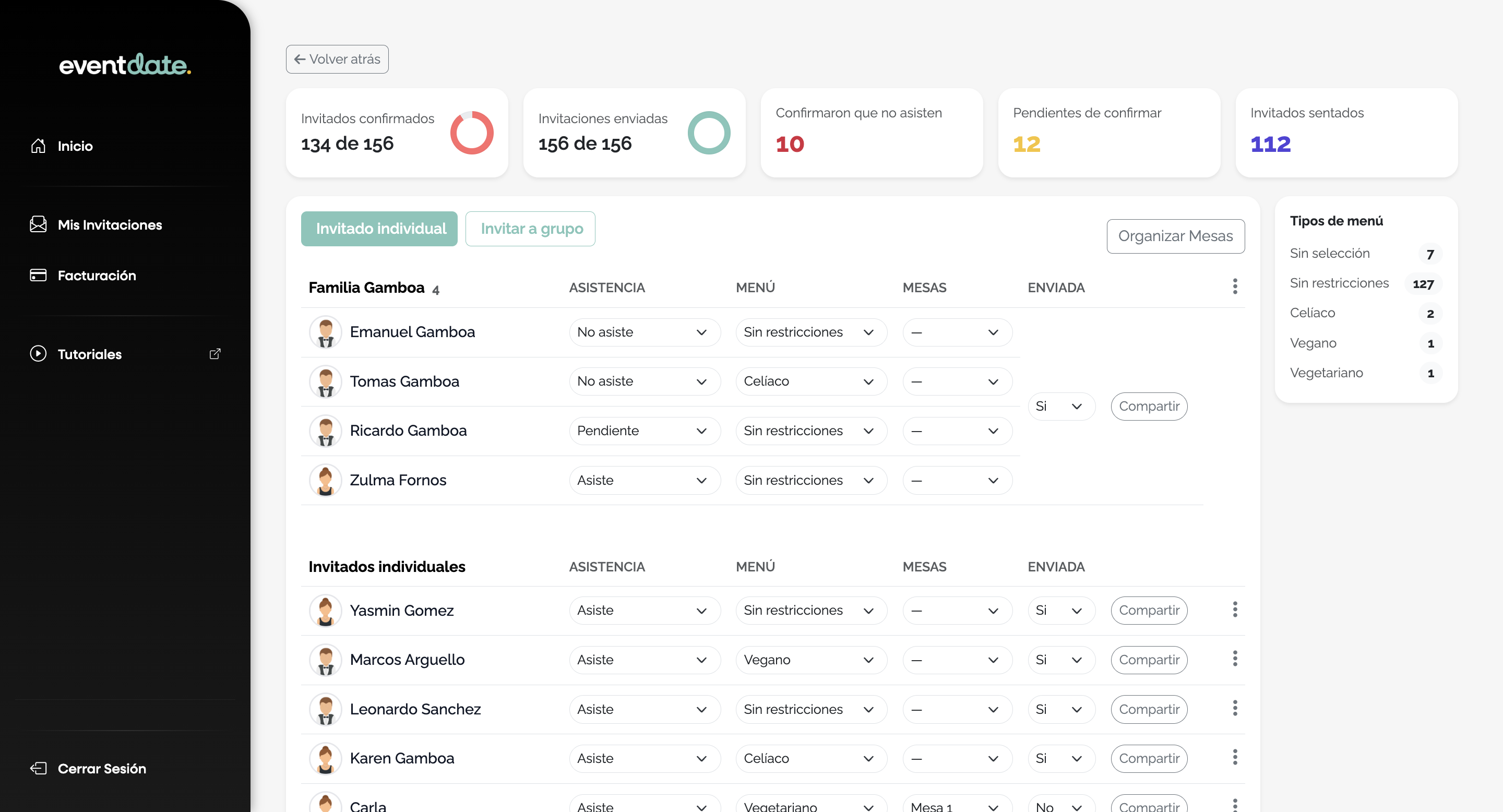This screenshot has width=1503, height=812.
Task: Select the Invitado individual tab
Action: [379, 229]
